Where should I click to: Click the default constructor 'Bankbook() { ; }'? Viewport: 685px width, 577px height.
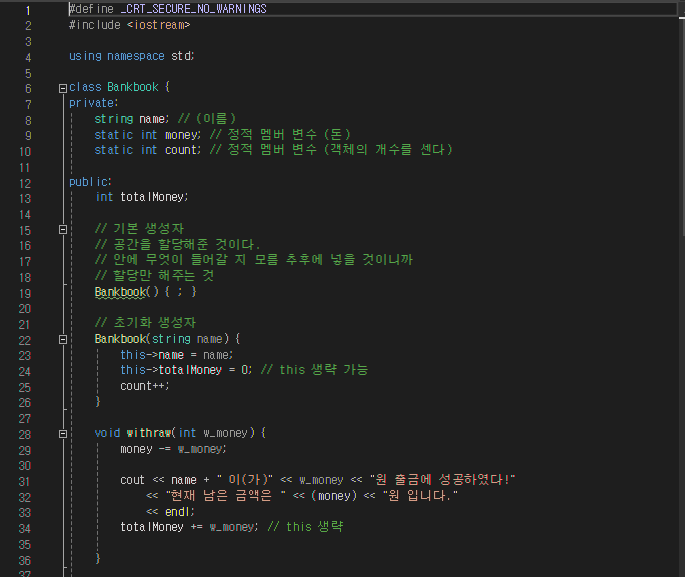click(145, 292)
